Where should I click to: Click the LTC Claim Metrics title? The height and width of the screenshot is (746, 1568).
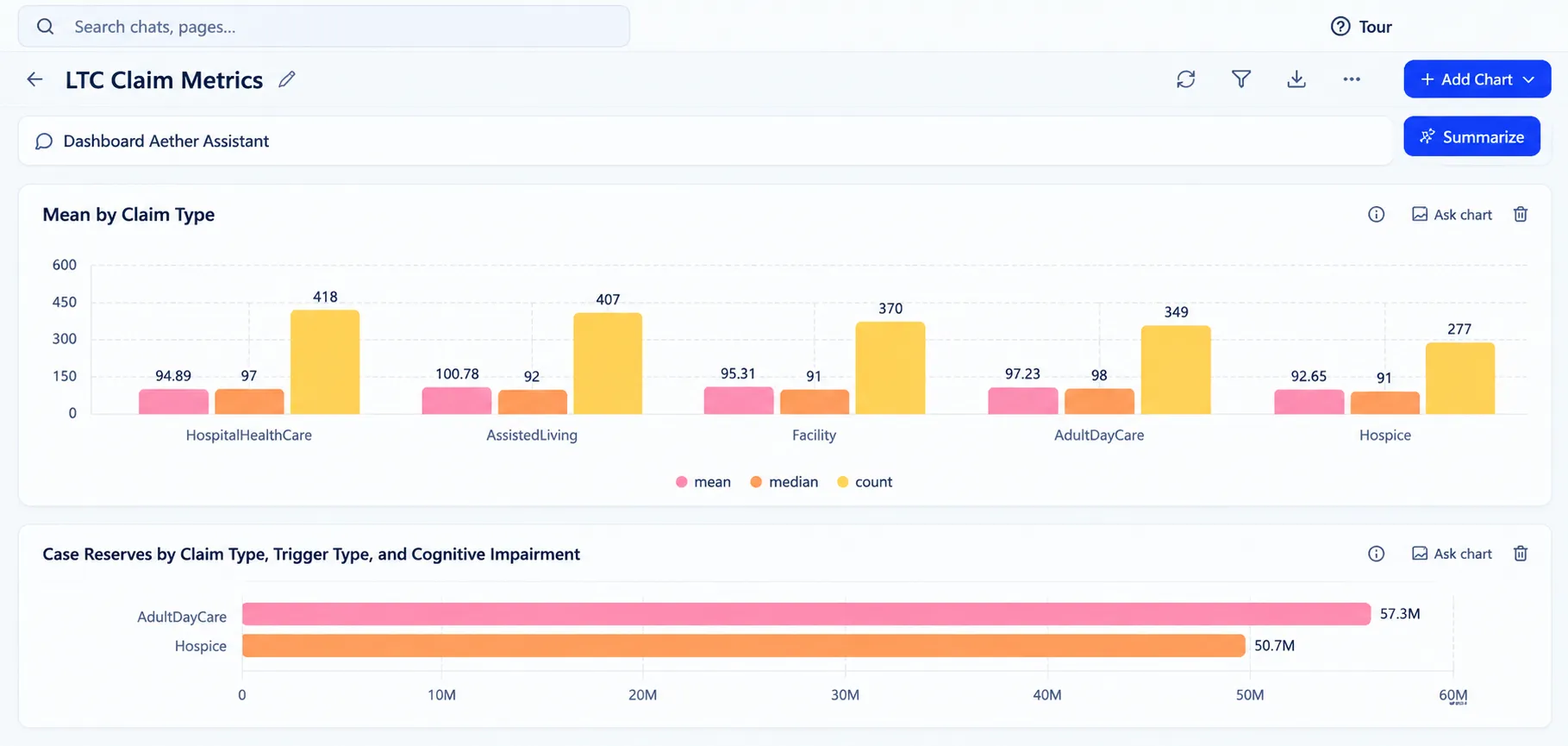164,80
